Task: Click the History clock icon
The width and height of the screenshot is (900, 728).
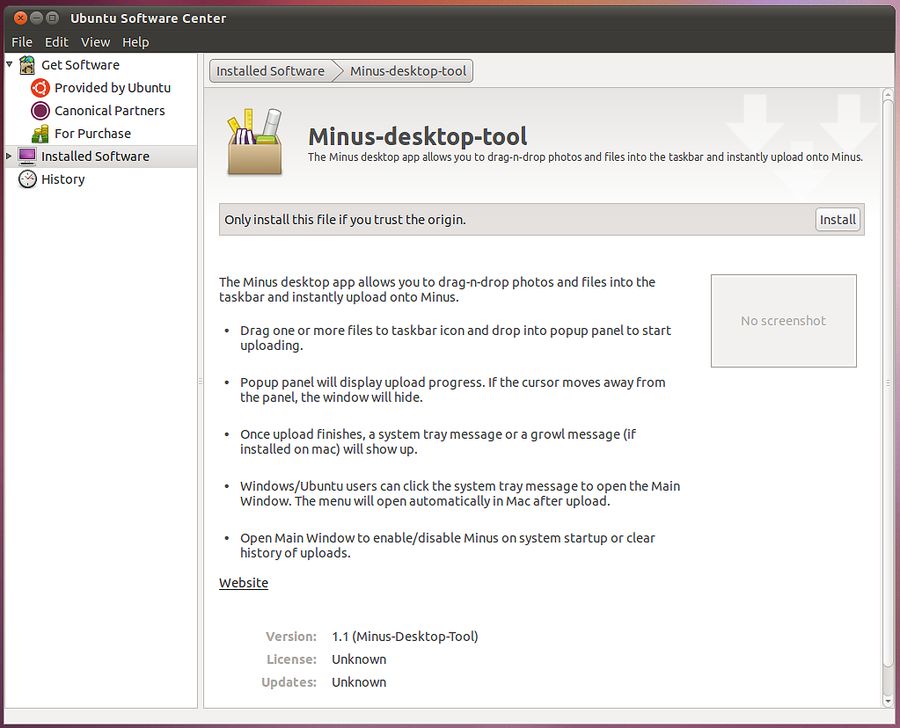Action: (x=27, y=180)
